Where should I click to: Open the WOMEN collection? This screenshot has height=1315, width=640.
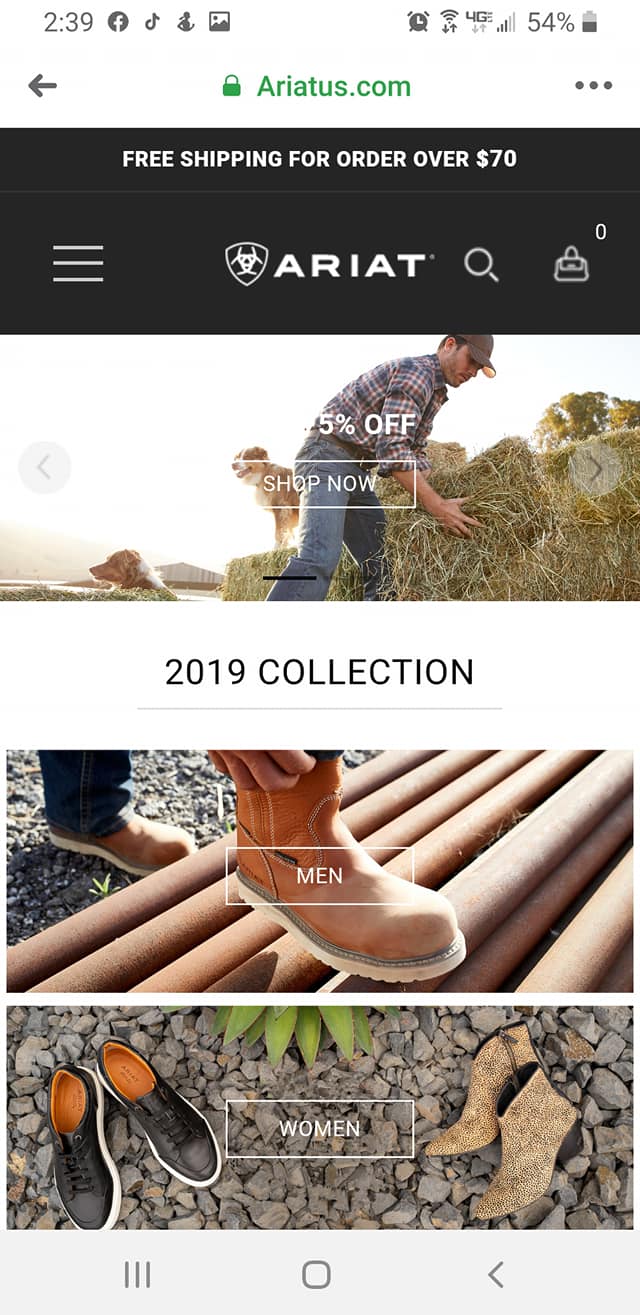320,1129
